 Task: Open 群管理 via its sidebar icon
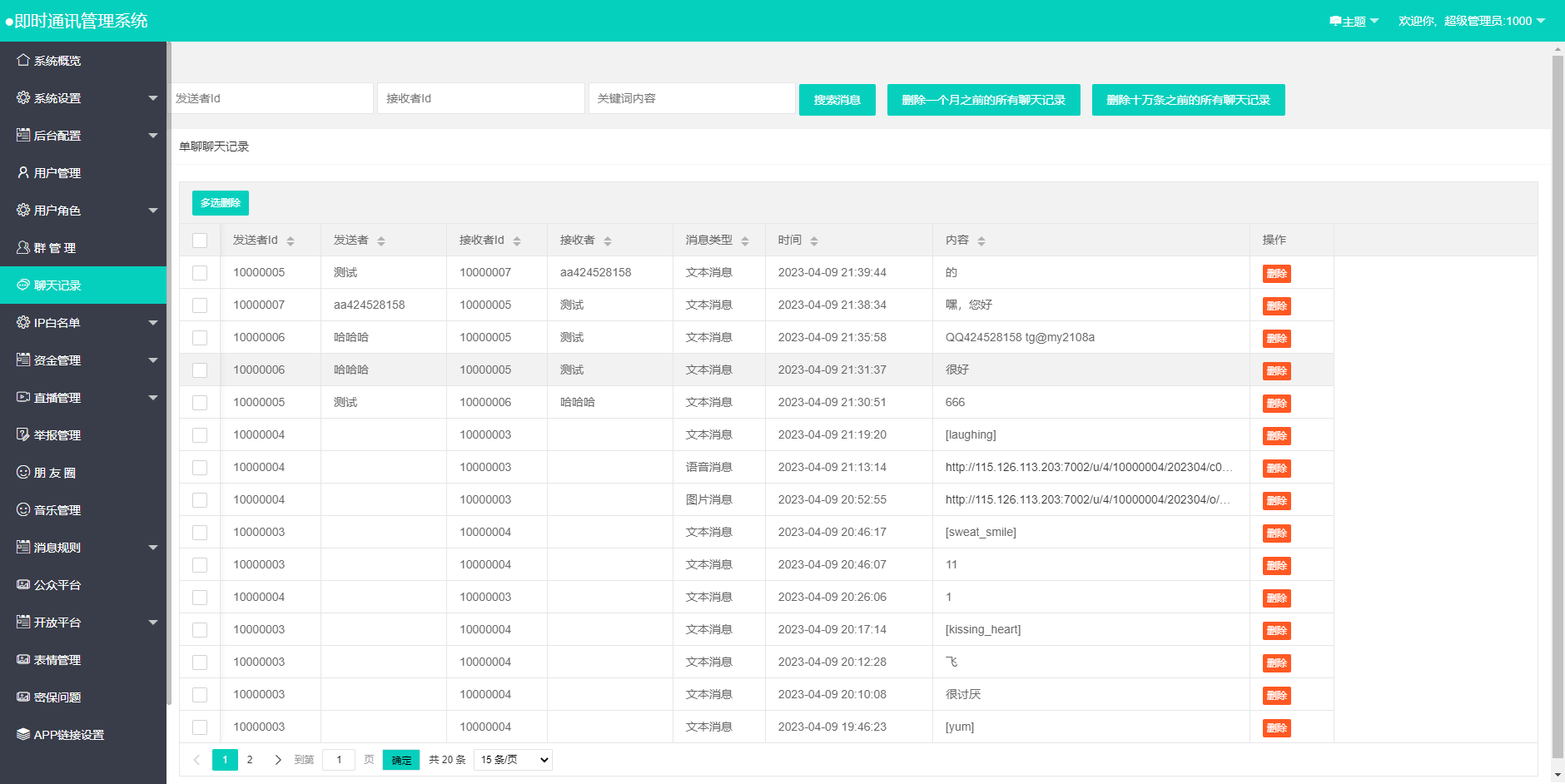pyautogui.click(x=22, y=247)
